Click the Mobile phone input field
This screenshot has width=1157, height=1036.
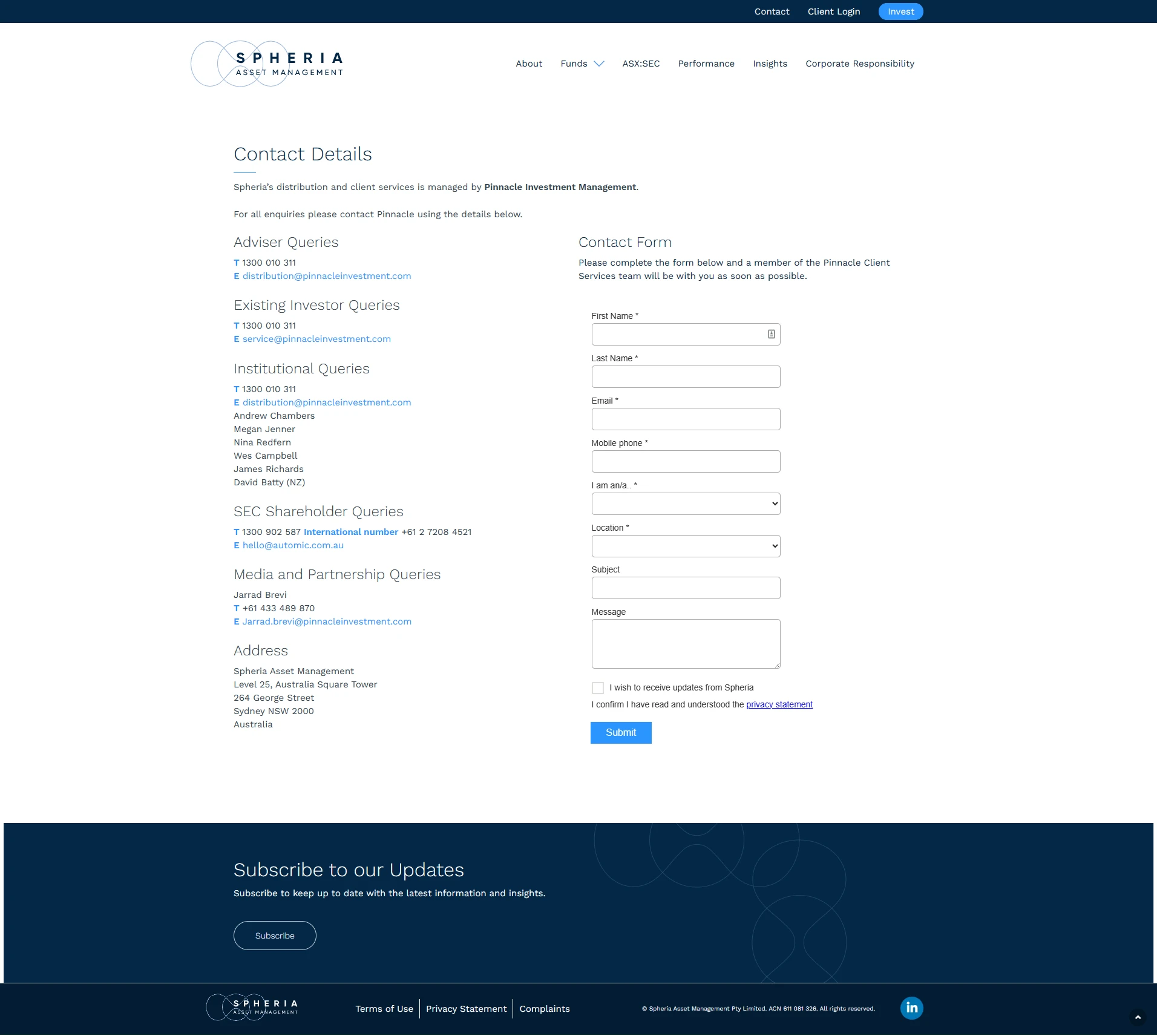pos(686,462)
